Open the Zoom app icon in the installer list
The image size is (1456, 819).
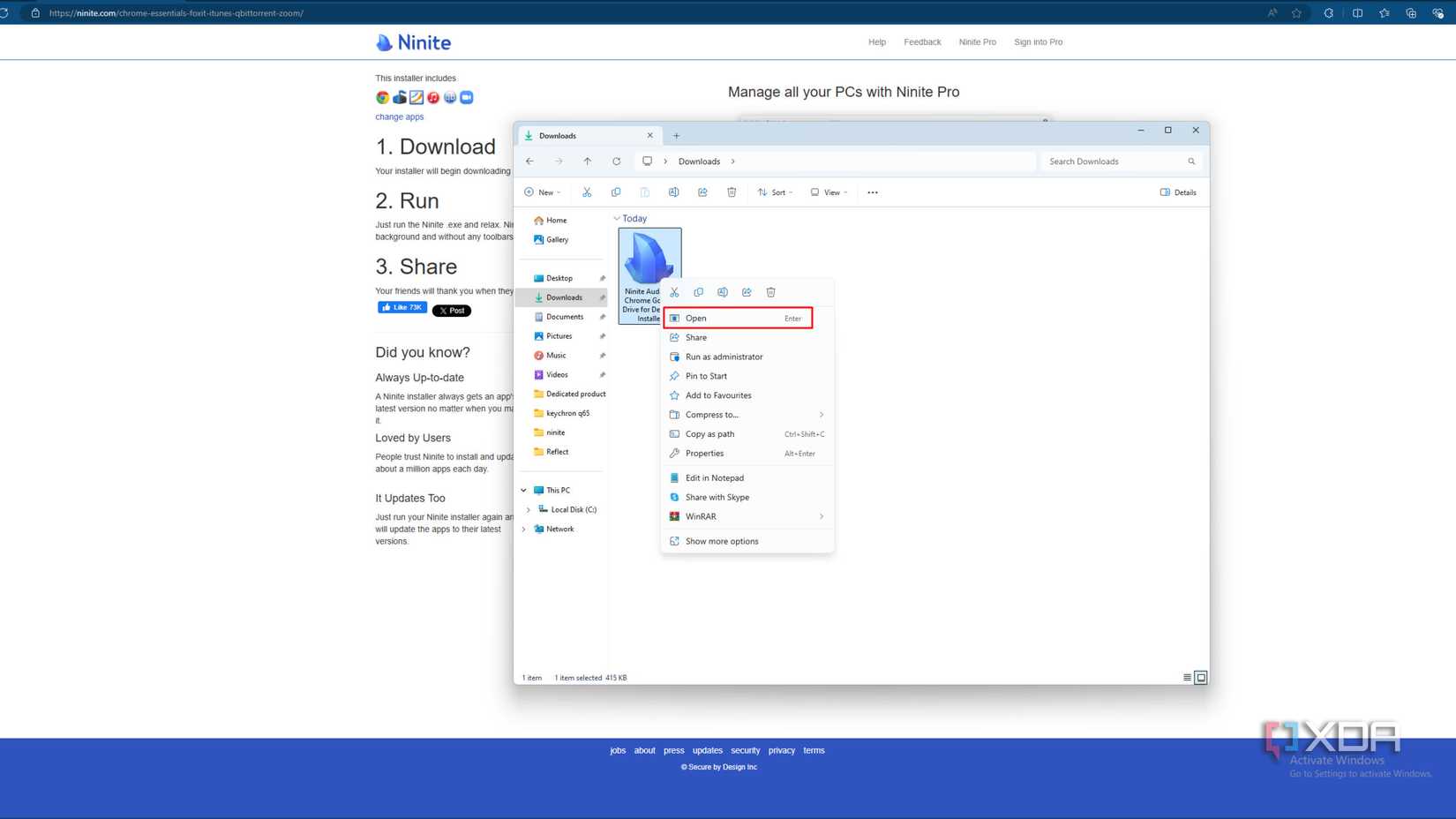(467, 97)
